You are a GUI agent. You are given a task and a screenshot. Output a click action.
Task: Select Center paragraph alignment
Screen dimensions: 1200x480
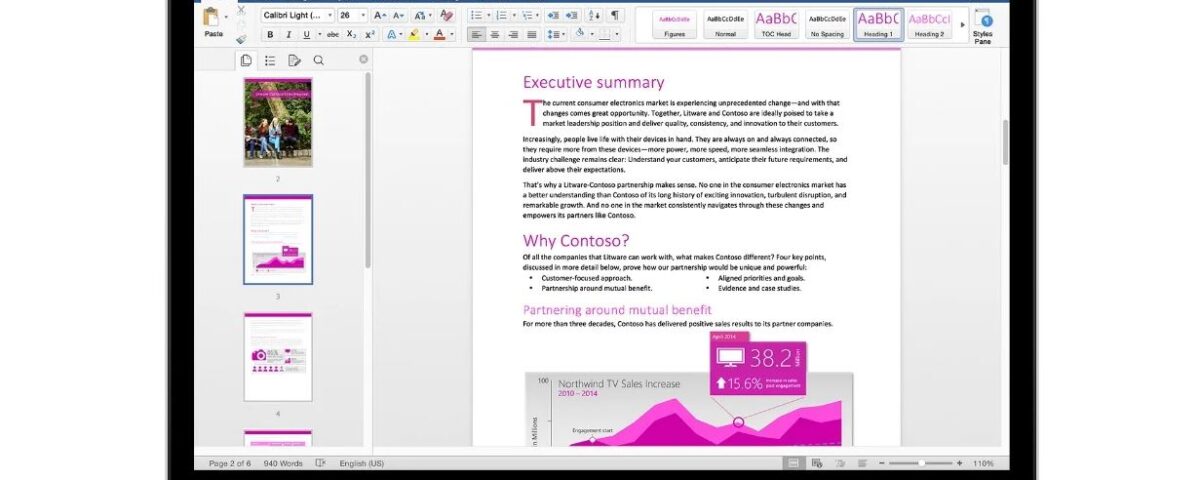pos(495,35)
